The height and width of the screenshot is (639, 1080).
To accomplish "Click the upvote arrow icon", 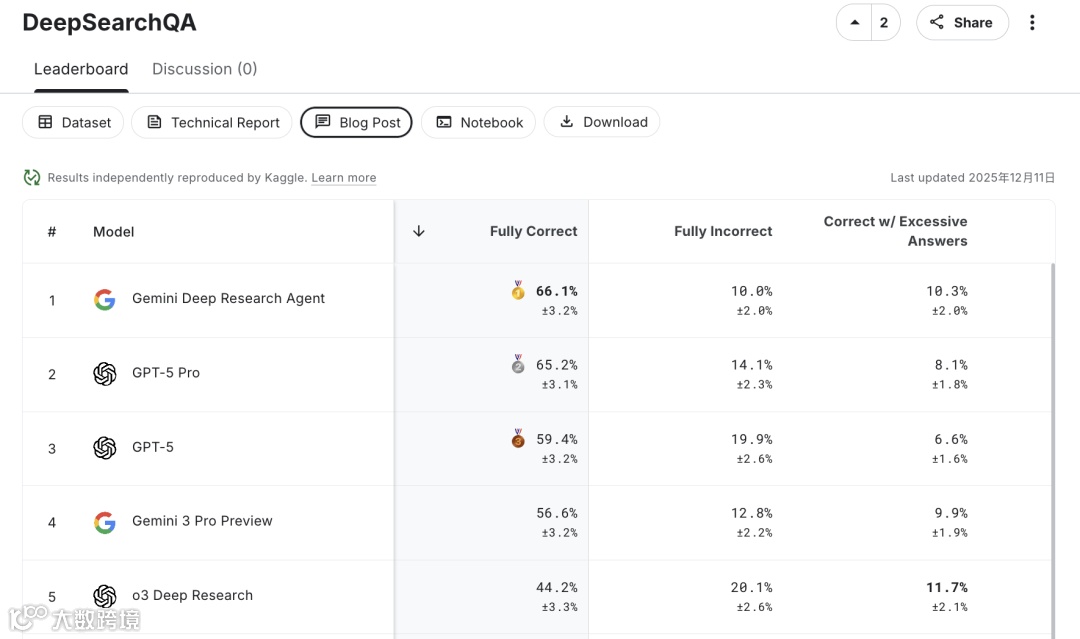I will click(854, 22).
